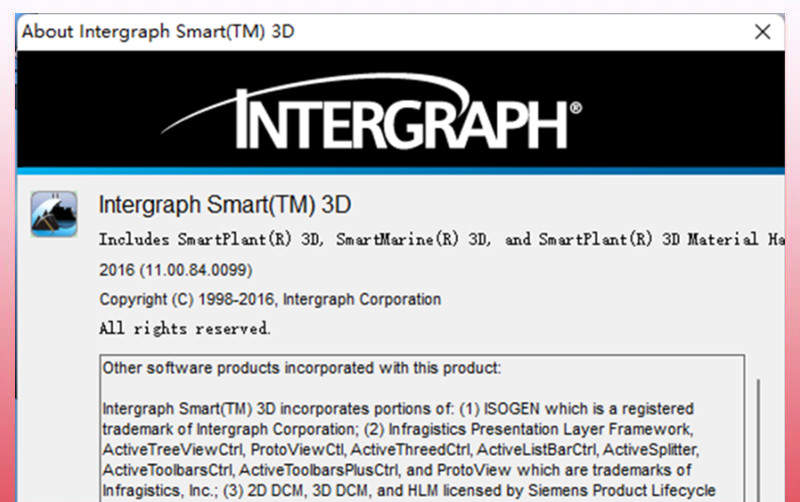Click the 'All rights reserved.' text
800x502 pixels.
pyautogui.click(x=184, y=328)
